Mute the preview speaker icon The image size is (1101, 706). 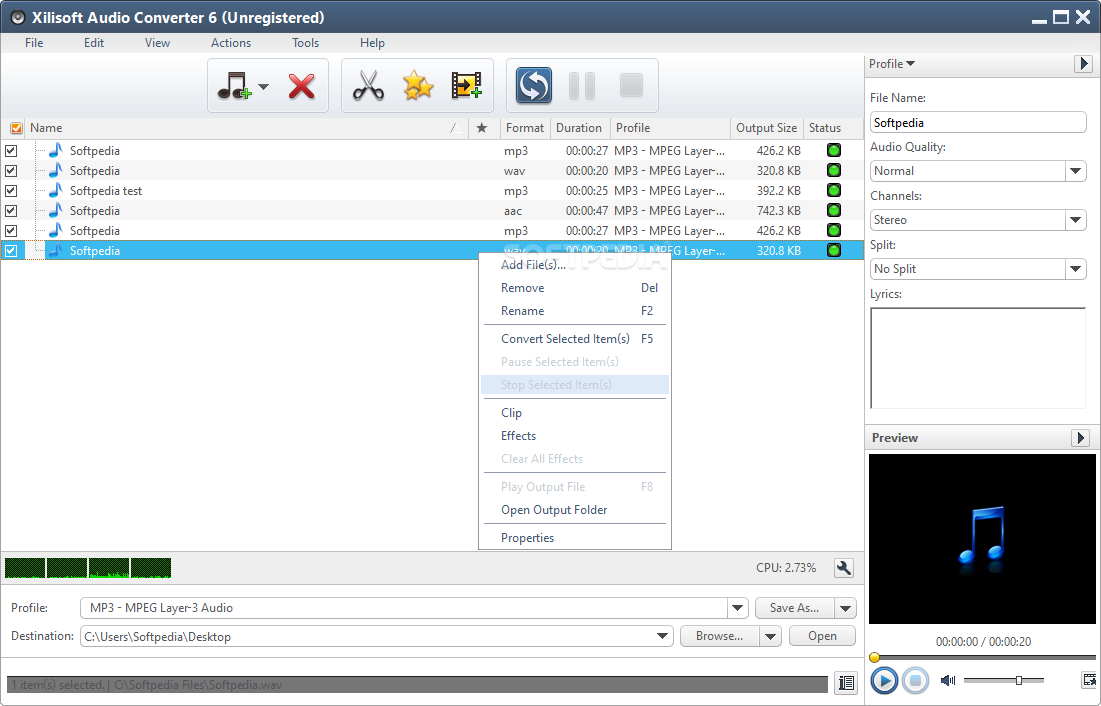(x=948, y=680)
